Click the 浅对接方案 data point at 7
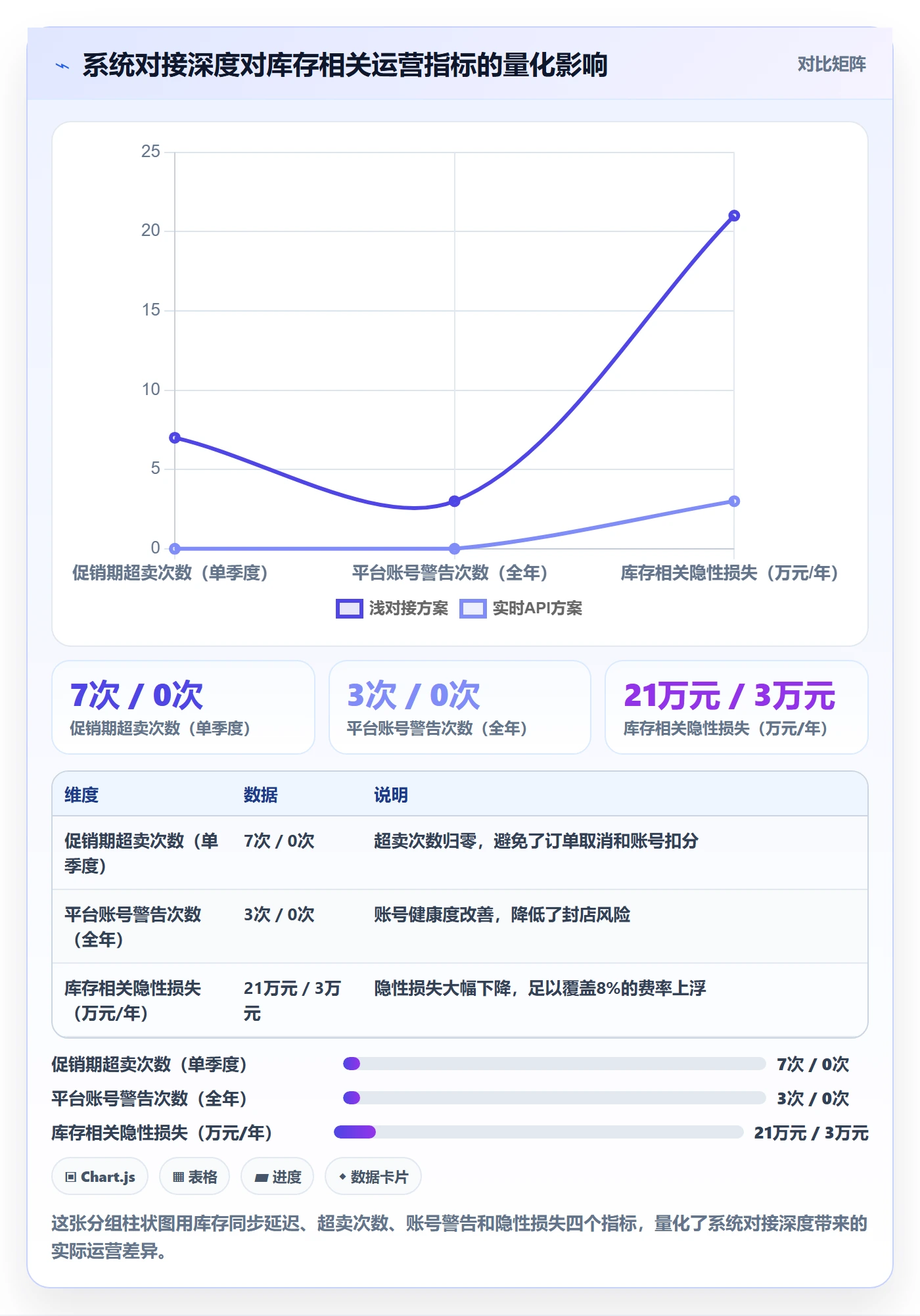This screenshot has height=1316, width=920. point(175,438)
